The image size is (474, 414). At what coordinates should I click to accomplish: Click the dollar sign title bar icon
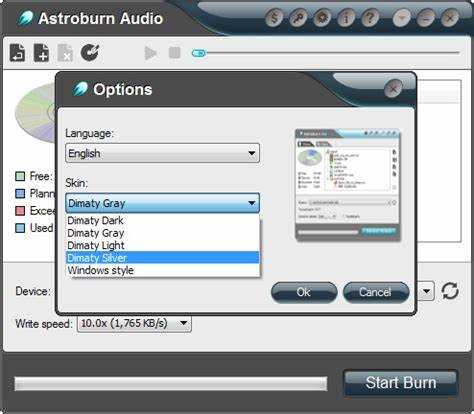pyautogui.click(x=274, y=18)
